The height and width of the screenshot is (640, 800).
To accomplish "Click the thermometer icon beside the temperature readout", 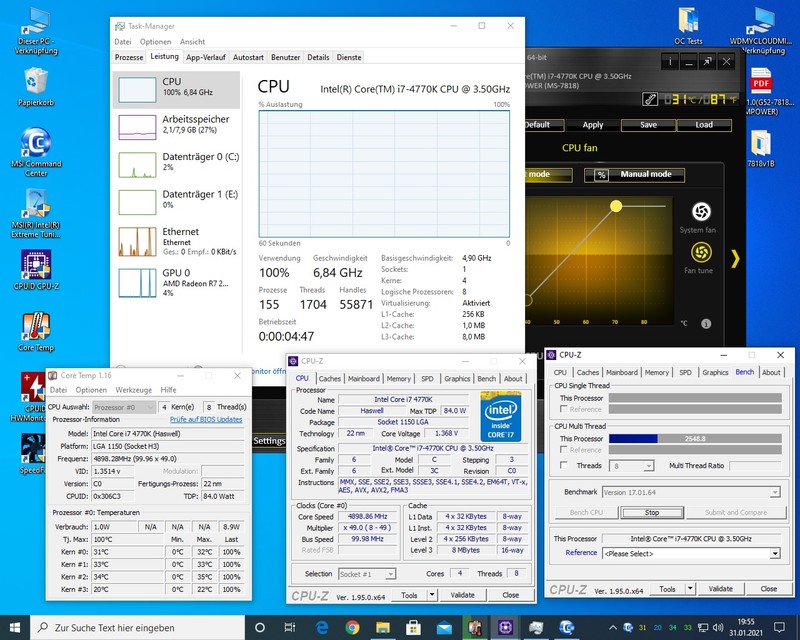I will click(649, 99).
